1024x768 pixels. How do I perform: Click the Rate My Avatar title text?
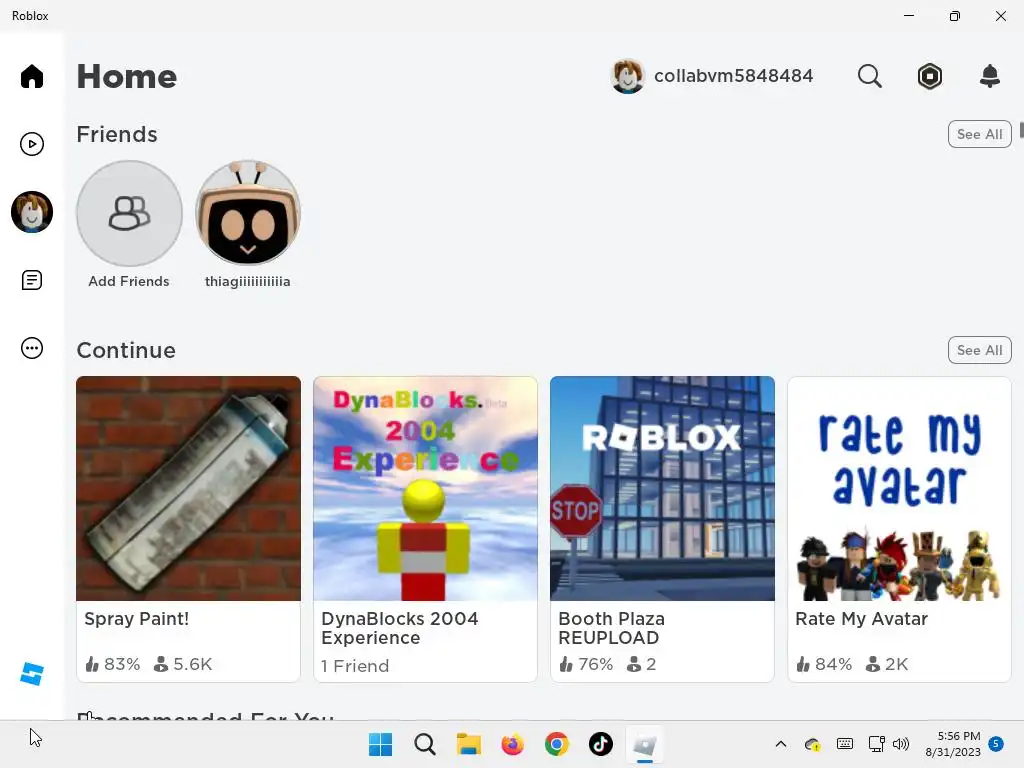click(861, 618)
